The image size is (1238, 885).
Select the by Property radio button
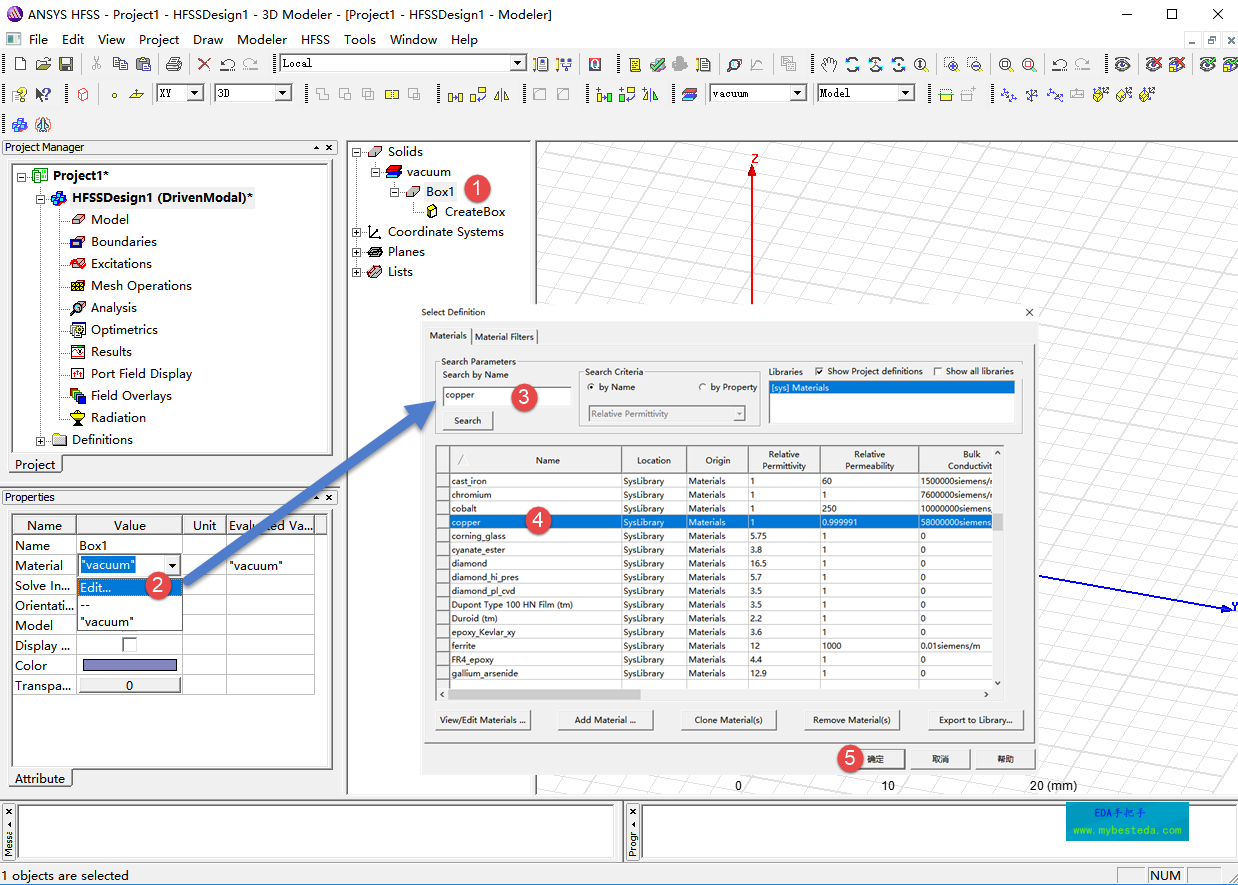703,387
